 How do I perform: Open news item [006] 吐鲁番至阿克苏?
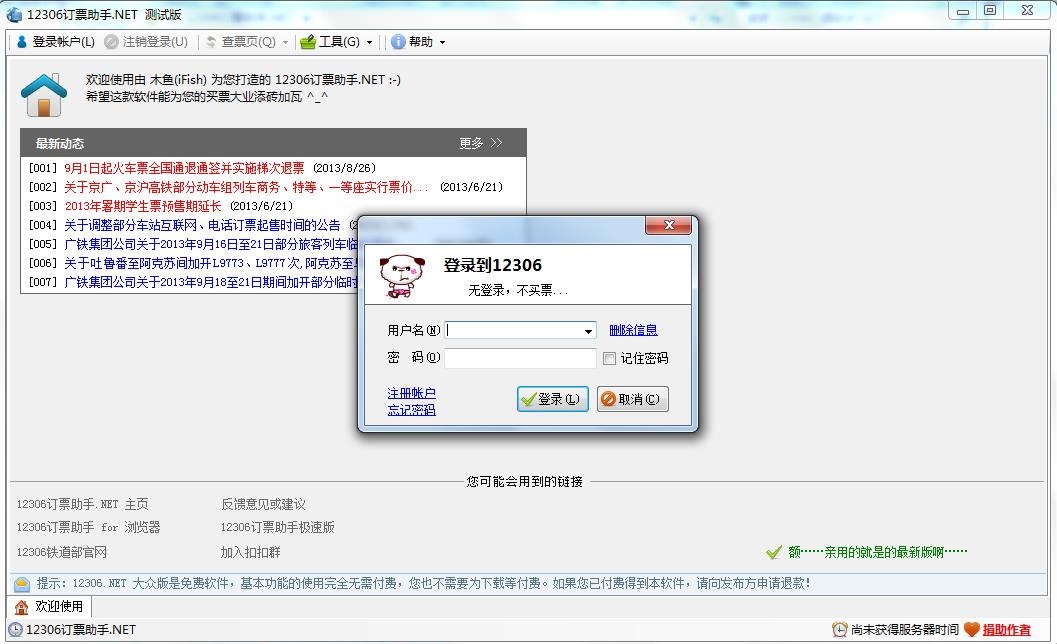coord(210,262)
